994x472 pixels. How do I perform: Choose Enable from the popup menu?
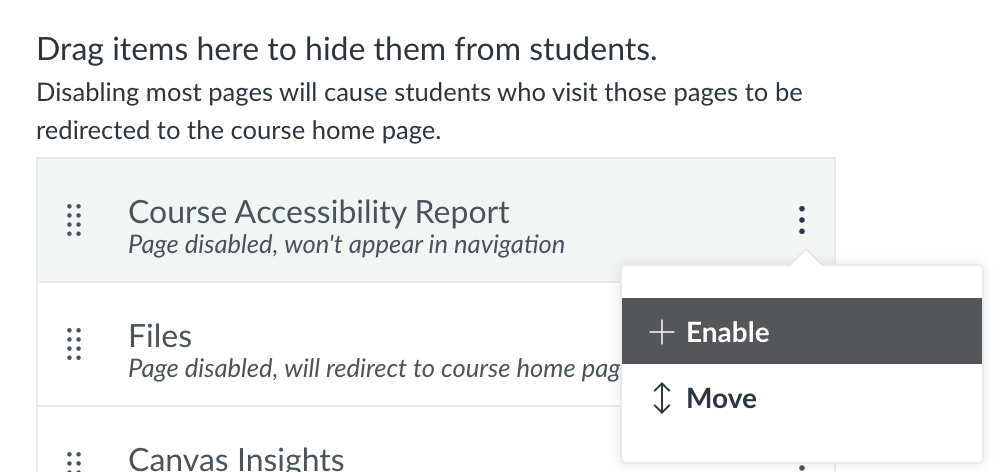(727, 333)
